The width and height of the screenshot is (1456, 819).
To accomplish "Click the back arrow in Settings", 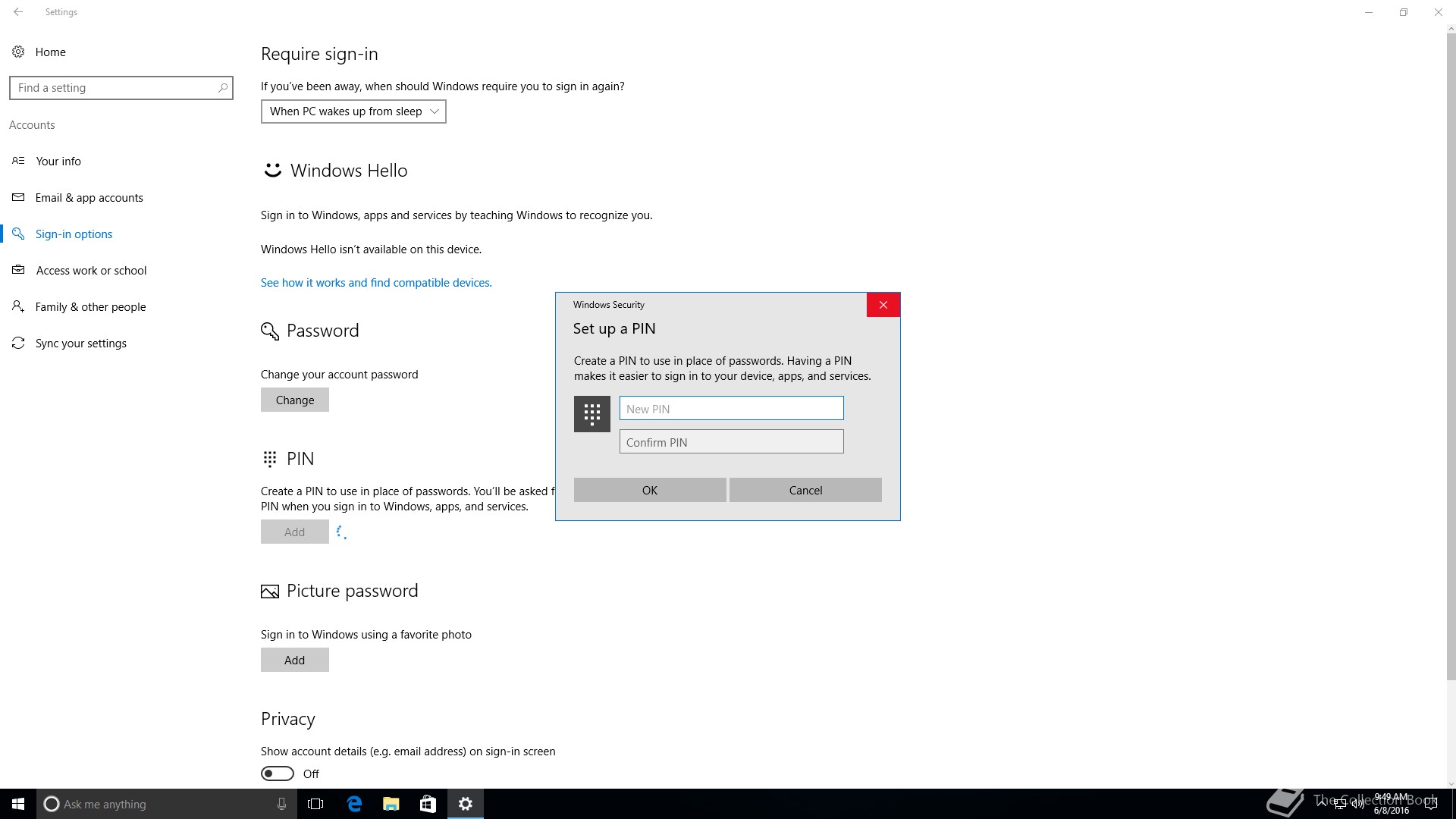I will tap(18, 12).
